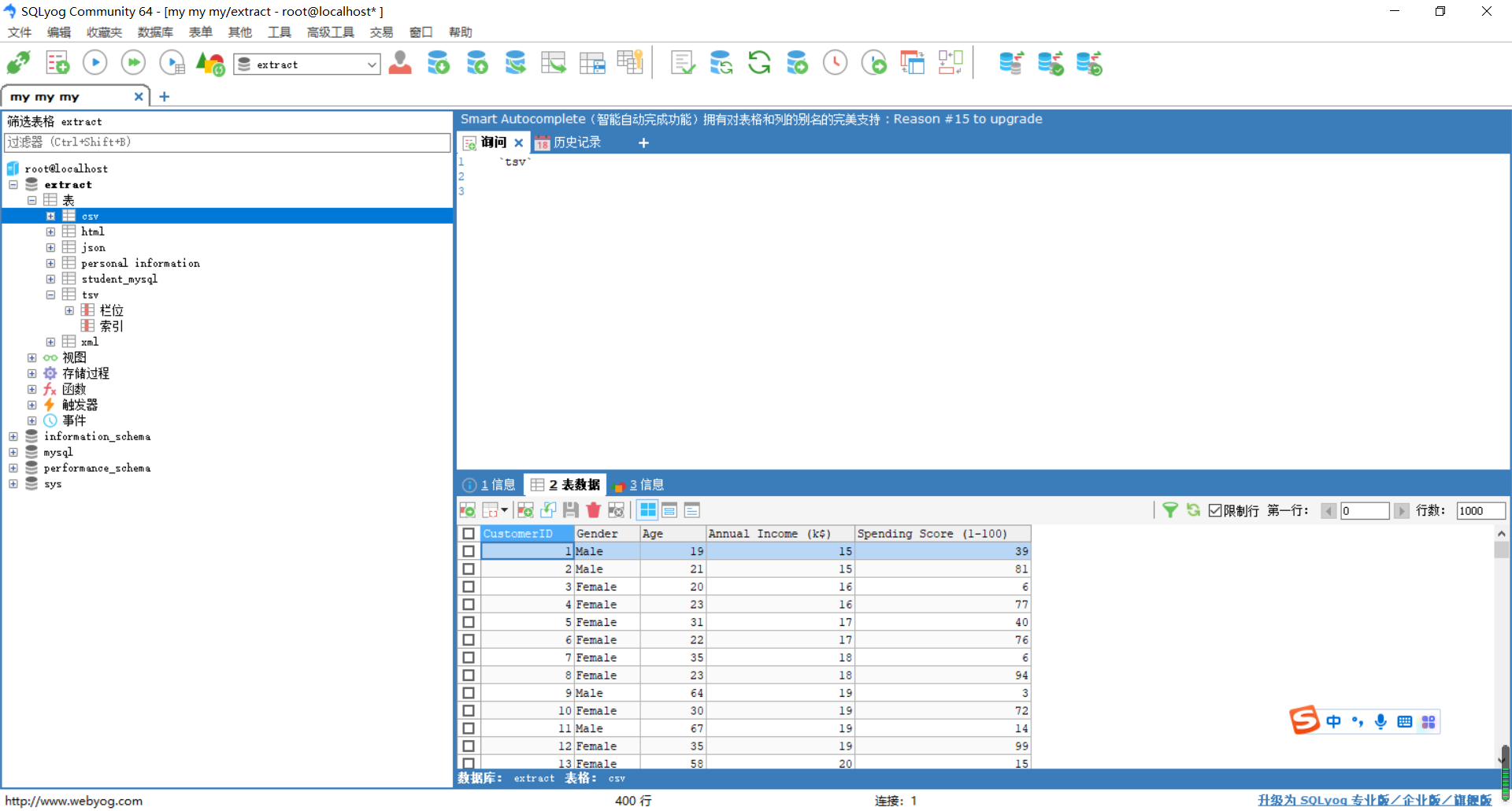1512x811 pixels.
Task: Switch to the 历史记录 tab
Action: coord(568,143)
